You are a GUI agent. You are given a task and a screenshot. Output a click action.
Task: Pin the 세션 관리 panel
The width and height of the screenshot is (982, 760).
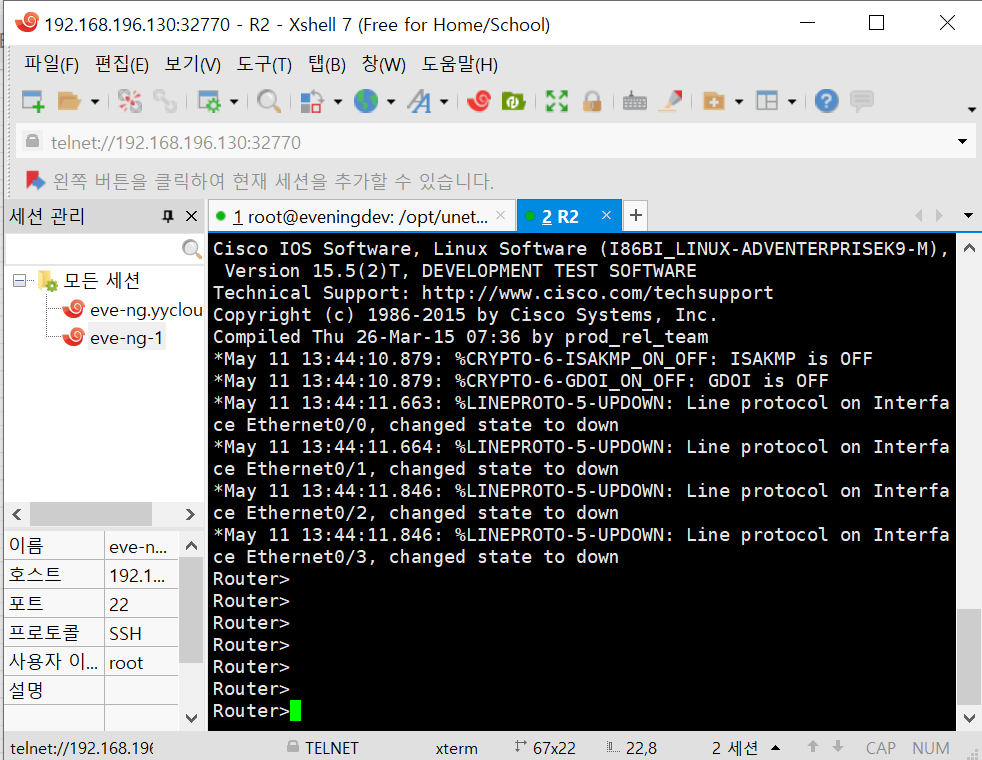168,217
